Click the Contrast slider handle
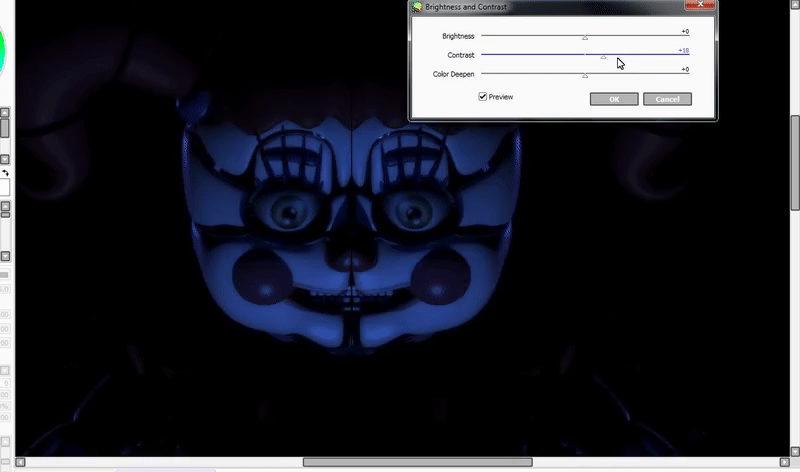 tap(604, 57)
